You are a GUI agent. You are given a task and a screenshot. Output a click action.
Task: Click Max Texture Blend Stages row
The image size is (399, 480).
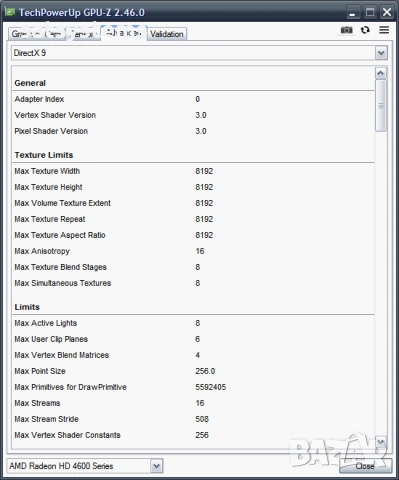193,267
